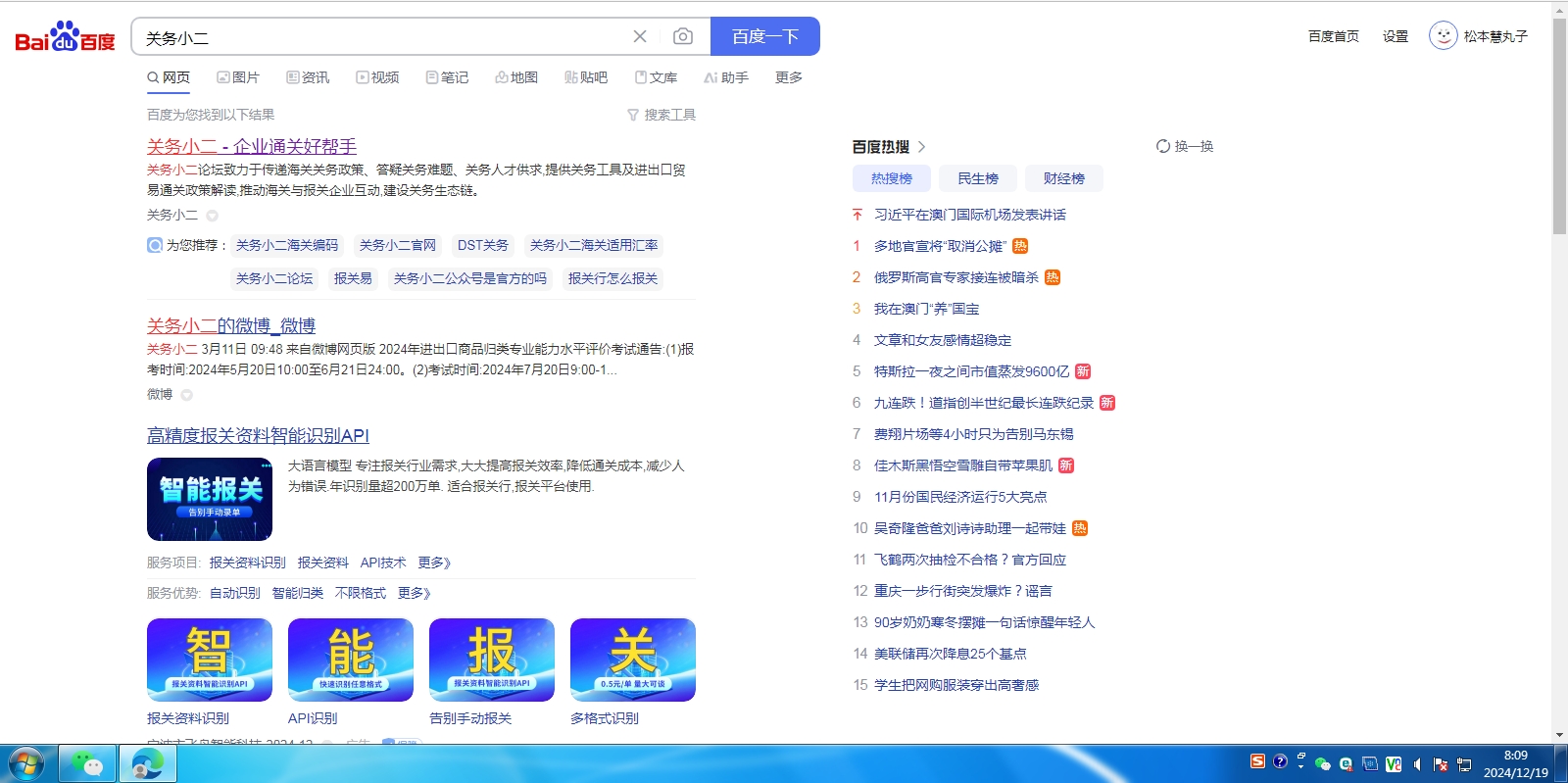Expand 更多 service advantages link
The width and height of the screenshot is (1568, 783).
(414, 593)
